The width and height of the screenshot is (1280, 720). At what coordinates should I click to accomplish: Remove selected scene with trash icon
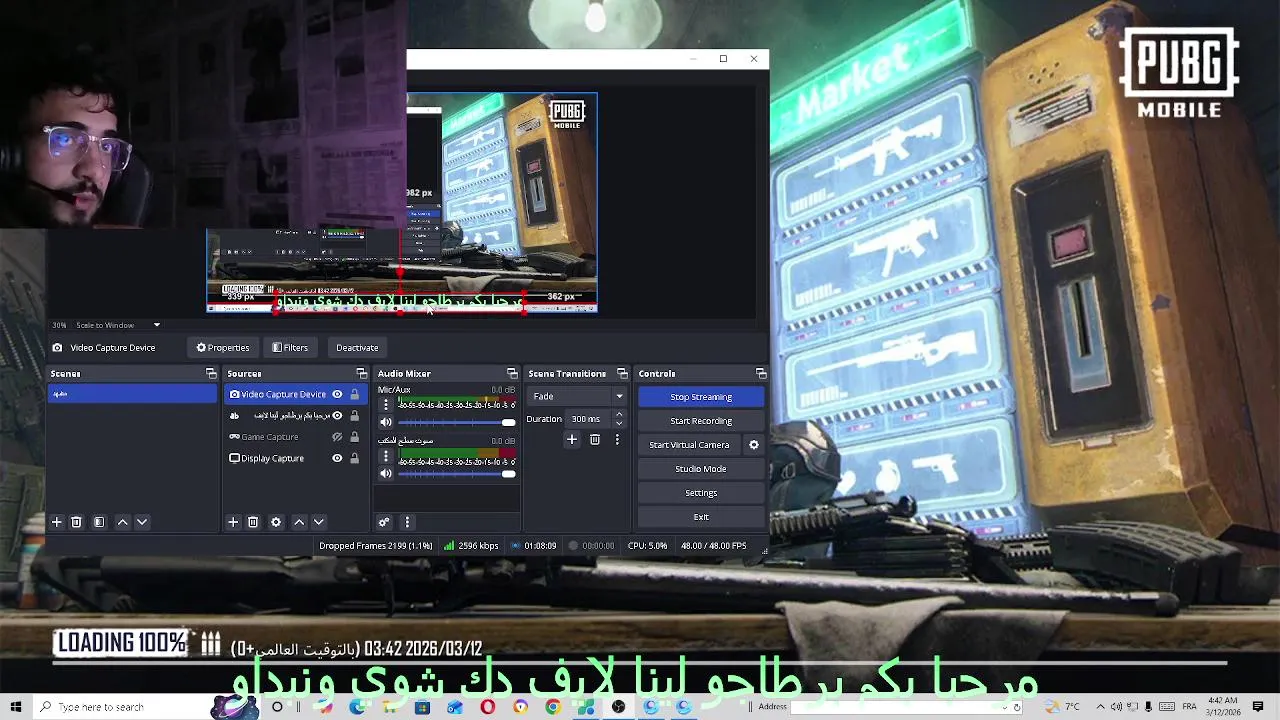(x=76, y=522)
